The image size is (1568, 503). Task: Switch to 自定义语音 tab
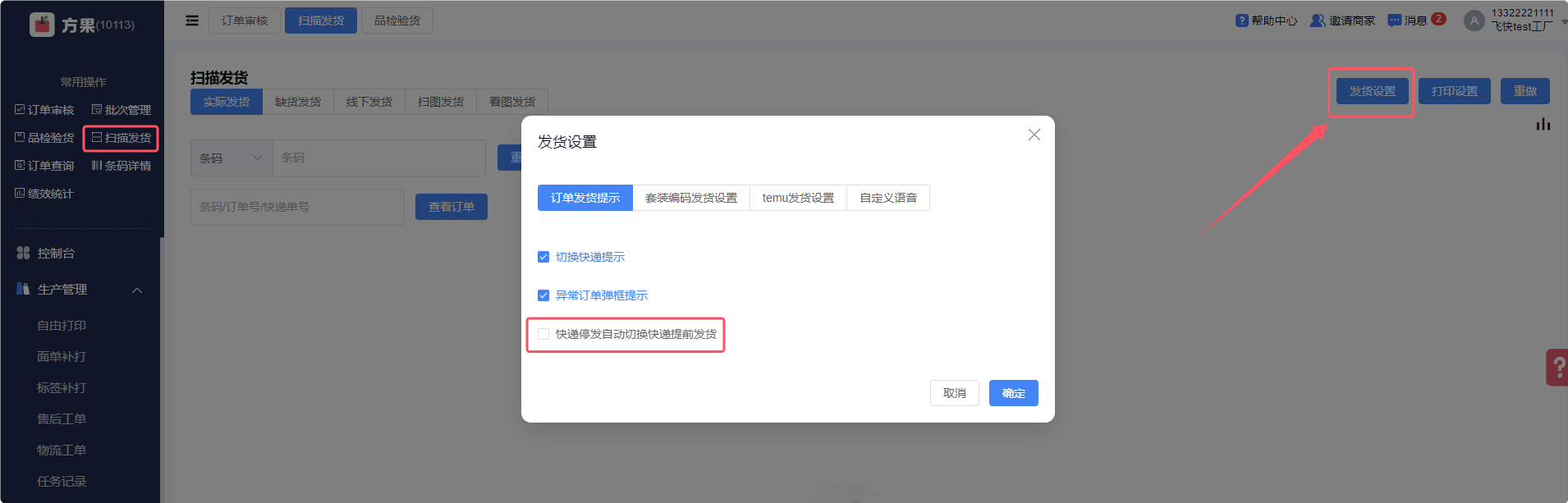[888, 198]
